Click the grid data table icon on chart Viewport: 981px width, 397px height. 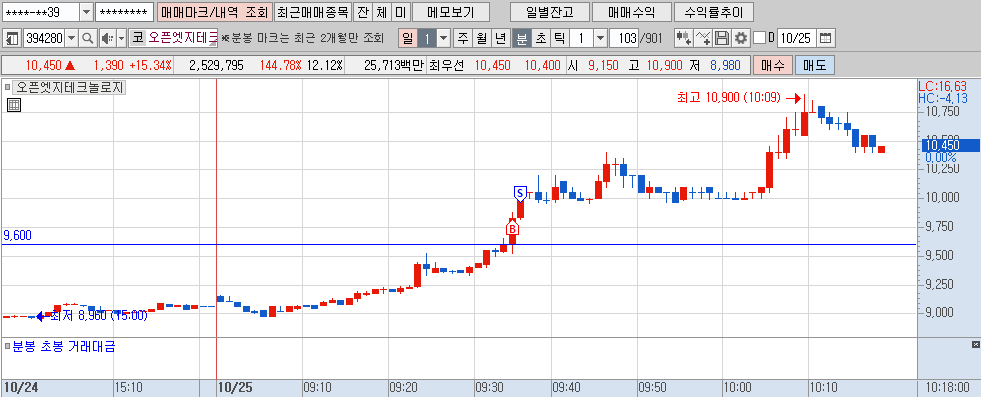click(x=14, y=105)
